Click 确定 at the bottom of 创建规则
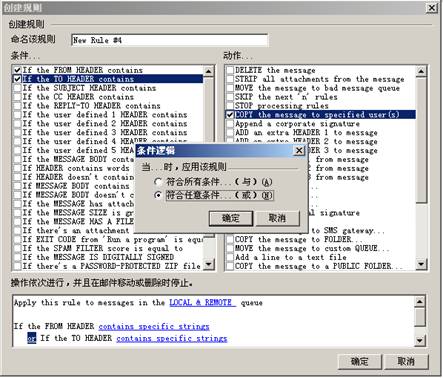The image size is (443, 378). pyautogui.click(x=359, y=361)
